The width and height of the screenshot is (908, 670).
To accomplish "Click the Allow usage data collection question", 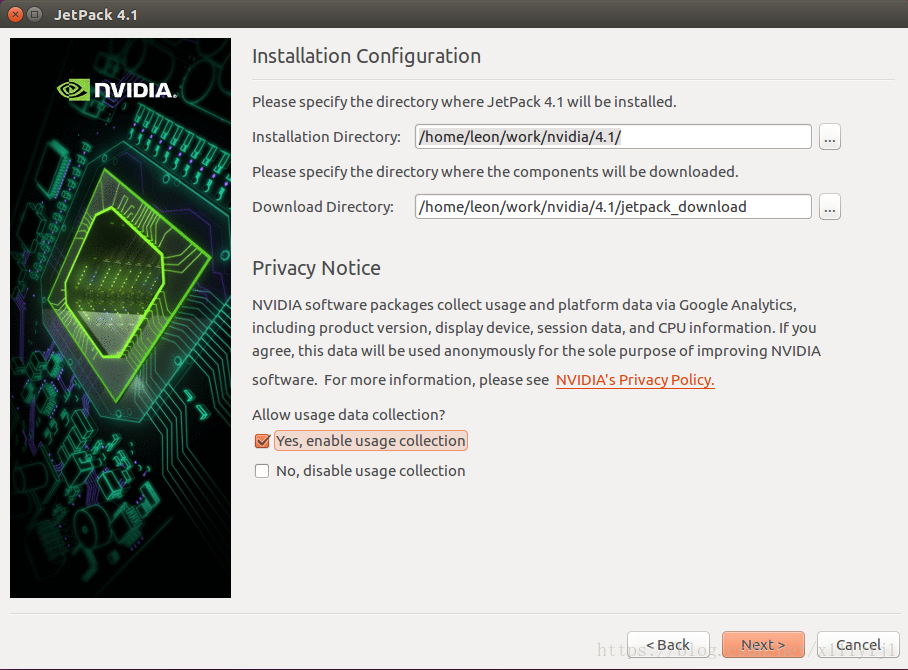I will pyautogui.click(x=349, y=415).
